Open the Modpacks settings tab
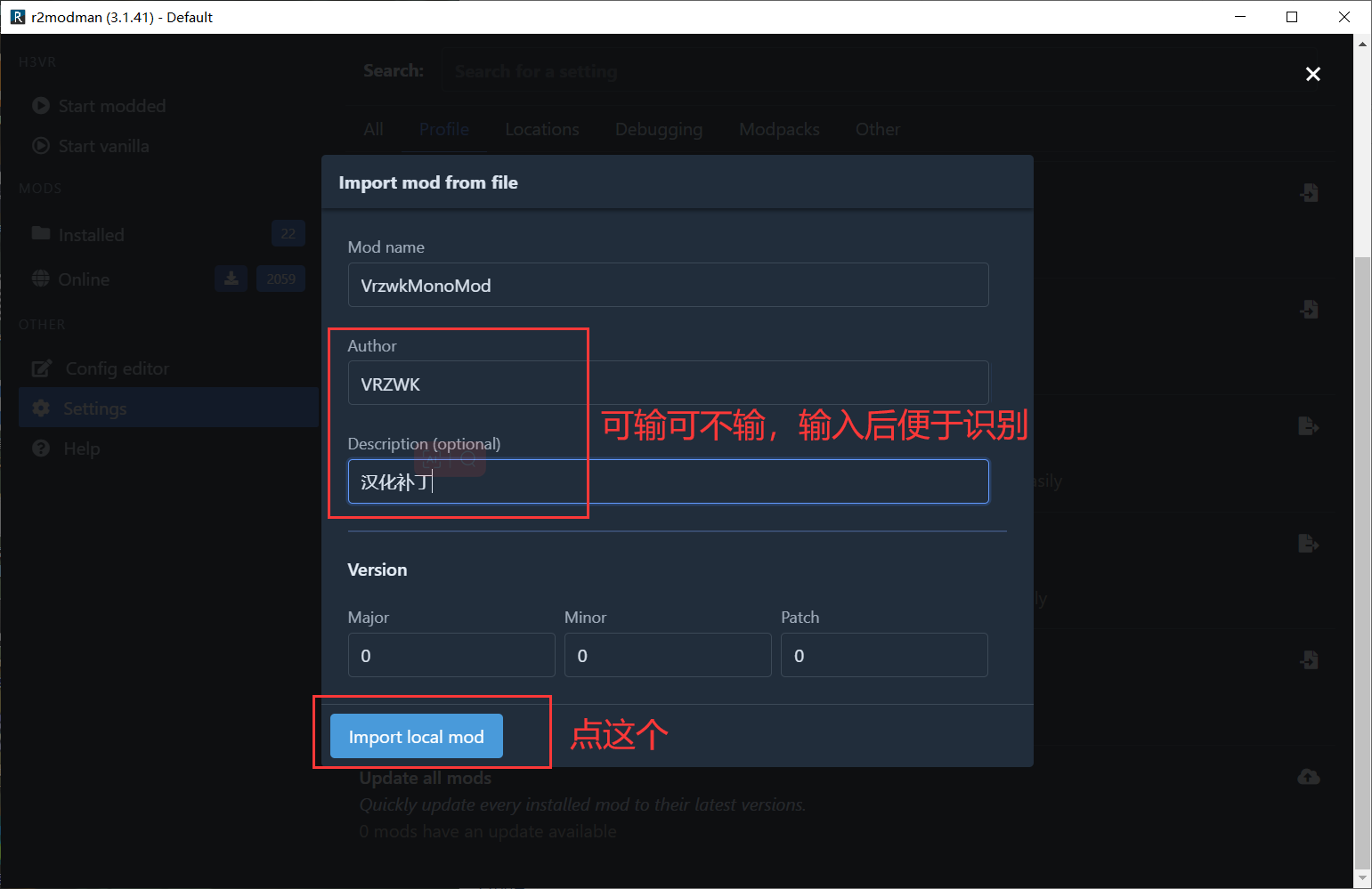Screen dimensions: 1372x889 tap(778, 129)
